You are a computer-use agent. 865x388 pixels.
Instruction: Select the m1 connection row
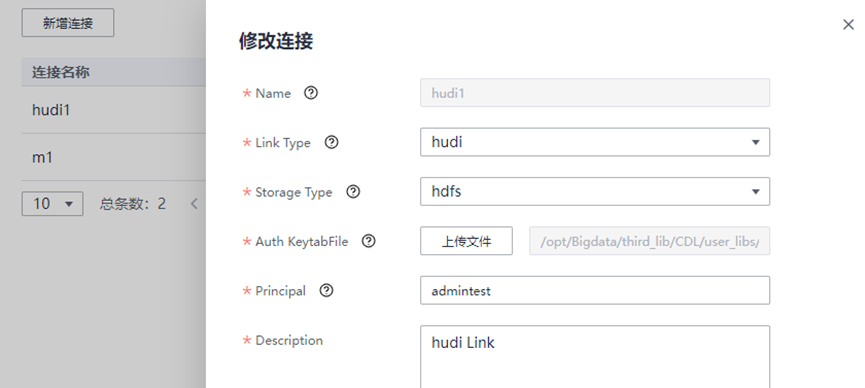pyautogui.click(x=114, y=157)
